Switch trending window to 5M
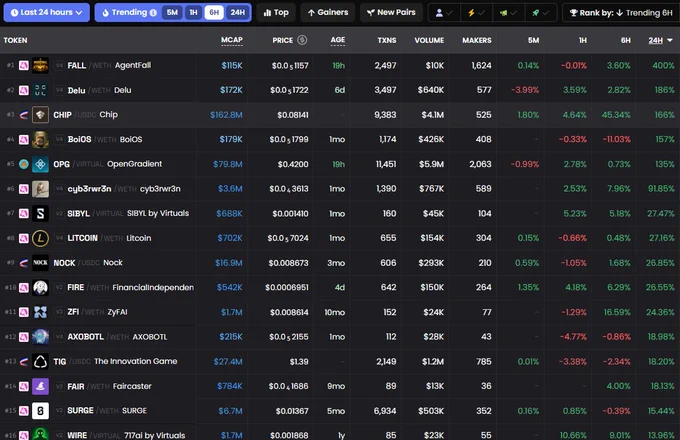The height and width of the screenshot is (440, 680). [x=172, y=13]
